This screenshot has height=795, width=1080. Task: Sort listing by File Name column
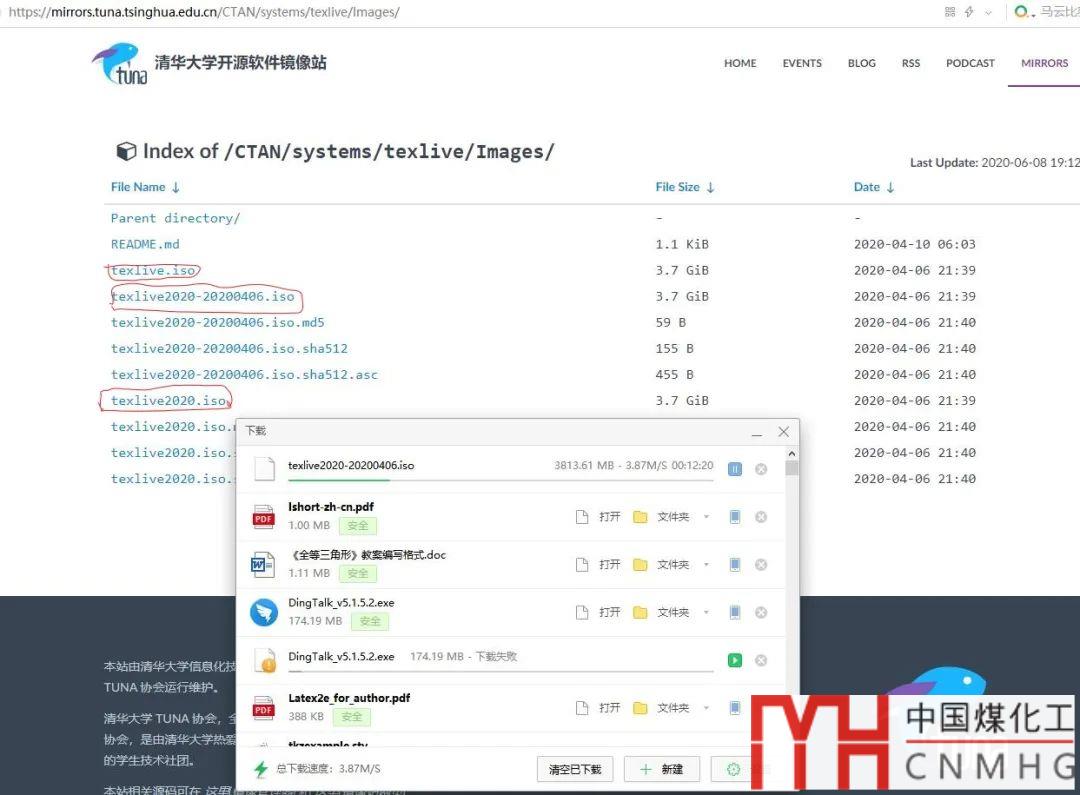pos(145,187)
